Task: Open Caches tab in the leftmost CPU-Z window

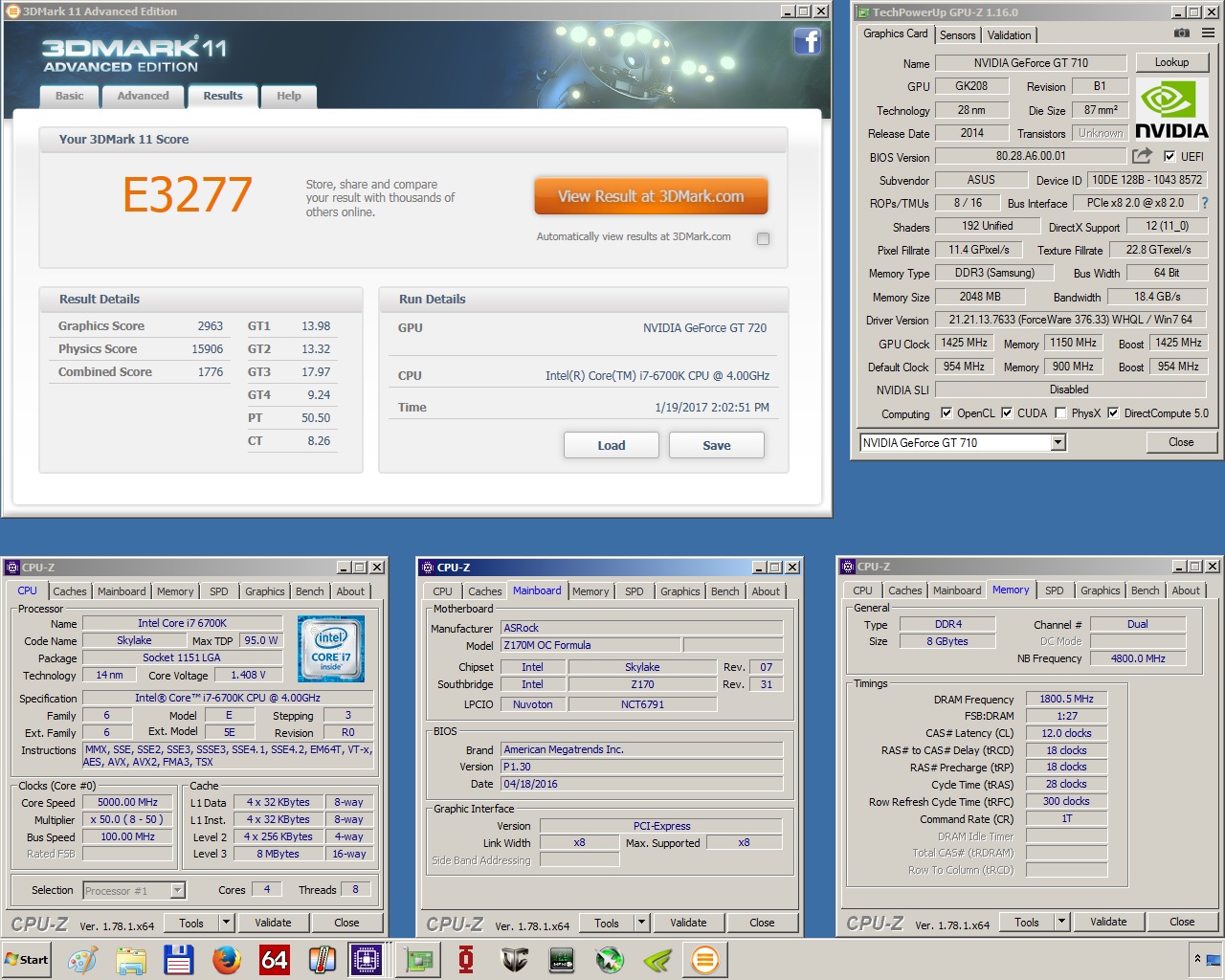Action: (70, 591)
